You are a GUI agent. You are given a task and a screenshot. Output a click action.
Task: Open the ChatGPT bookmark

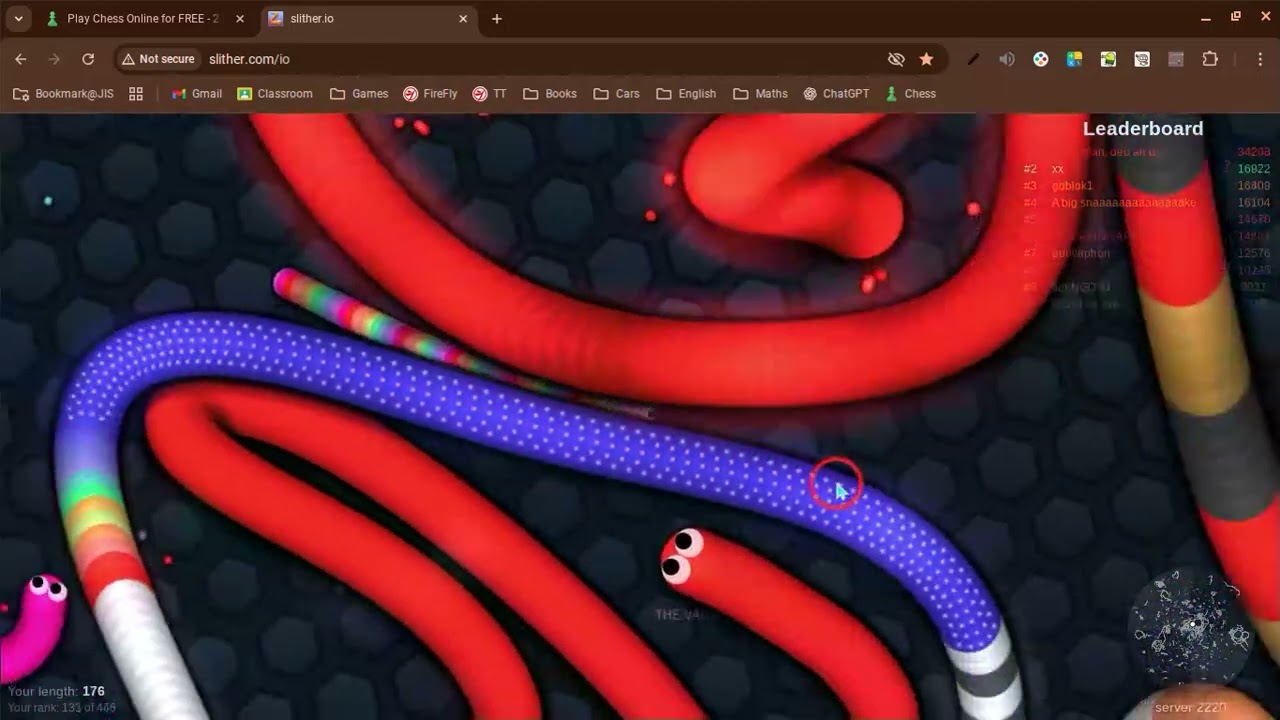coord(835,94)
